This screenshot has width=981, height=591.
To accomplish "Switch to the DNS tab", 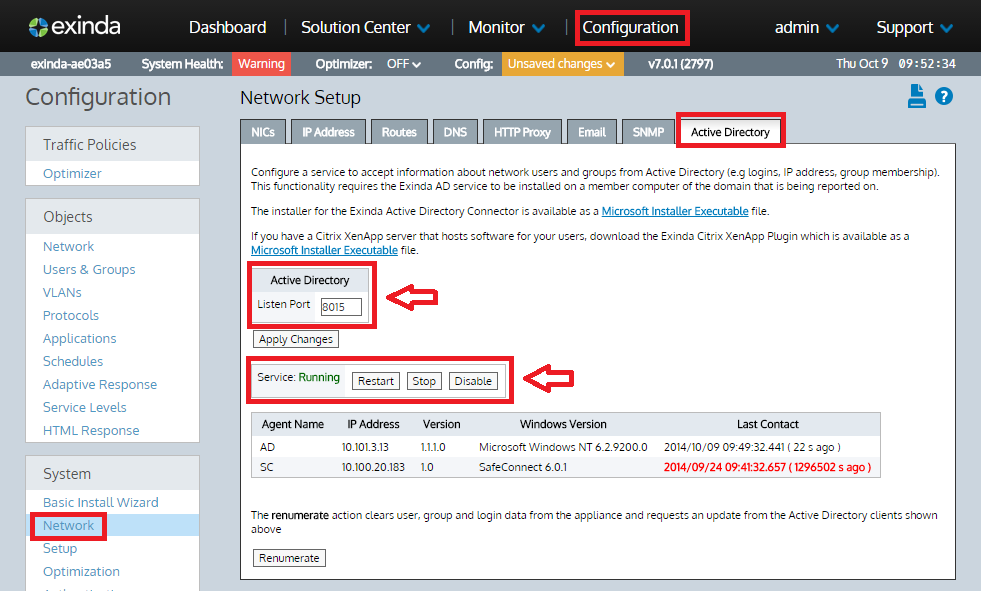I will point(455,132).
